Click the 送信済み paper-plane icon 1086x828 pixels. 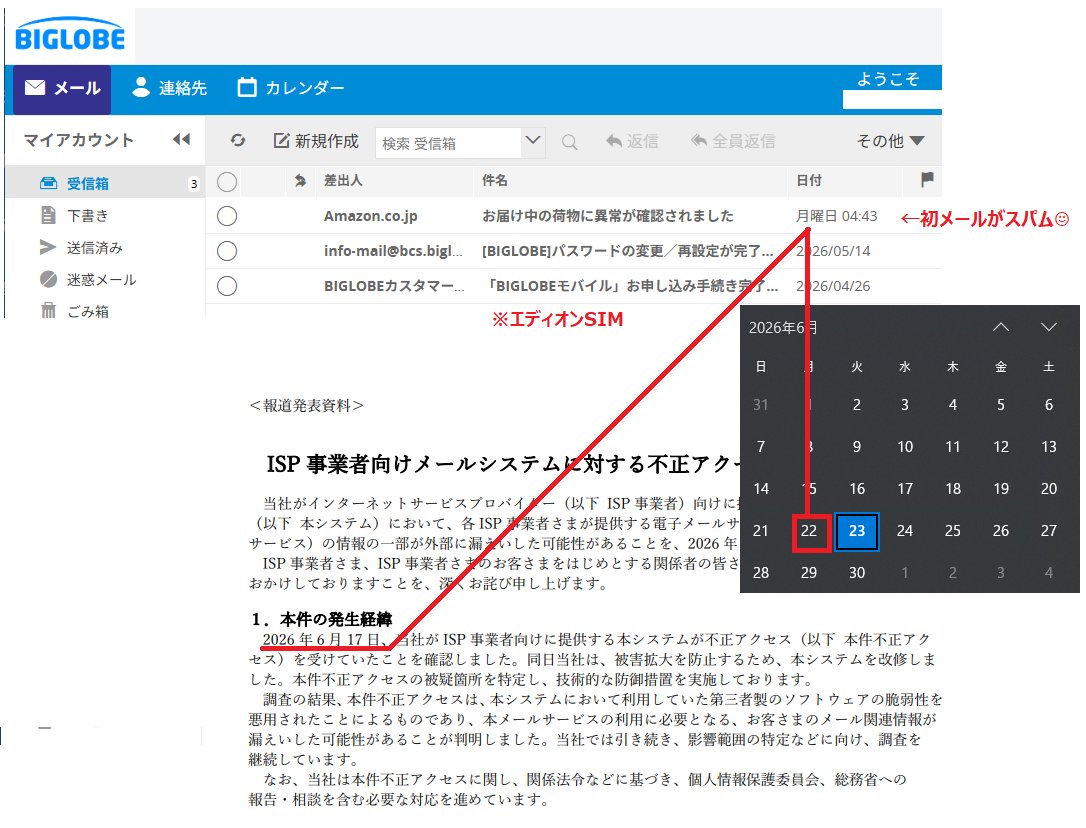click(48, 247)
